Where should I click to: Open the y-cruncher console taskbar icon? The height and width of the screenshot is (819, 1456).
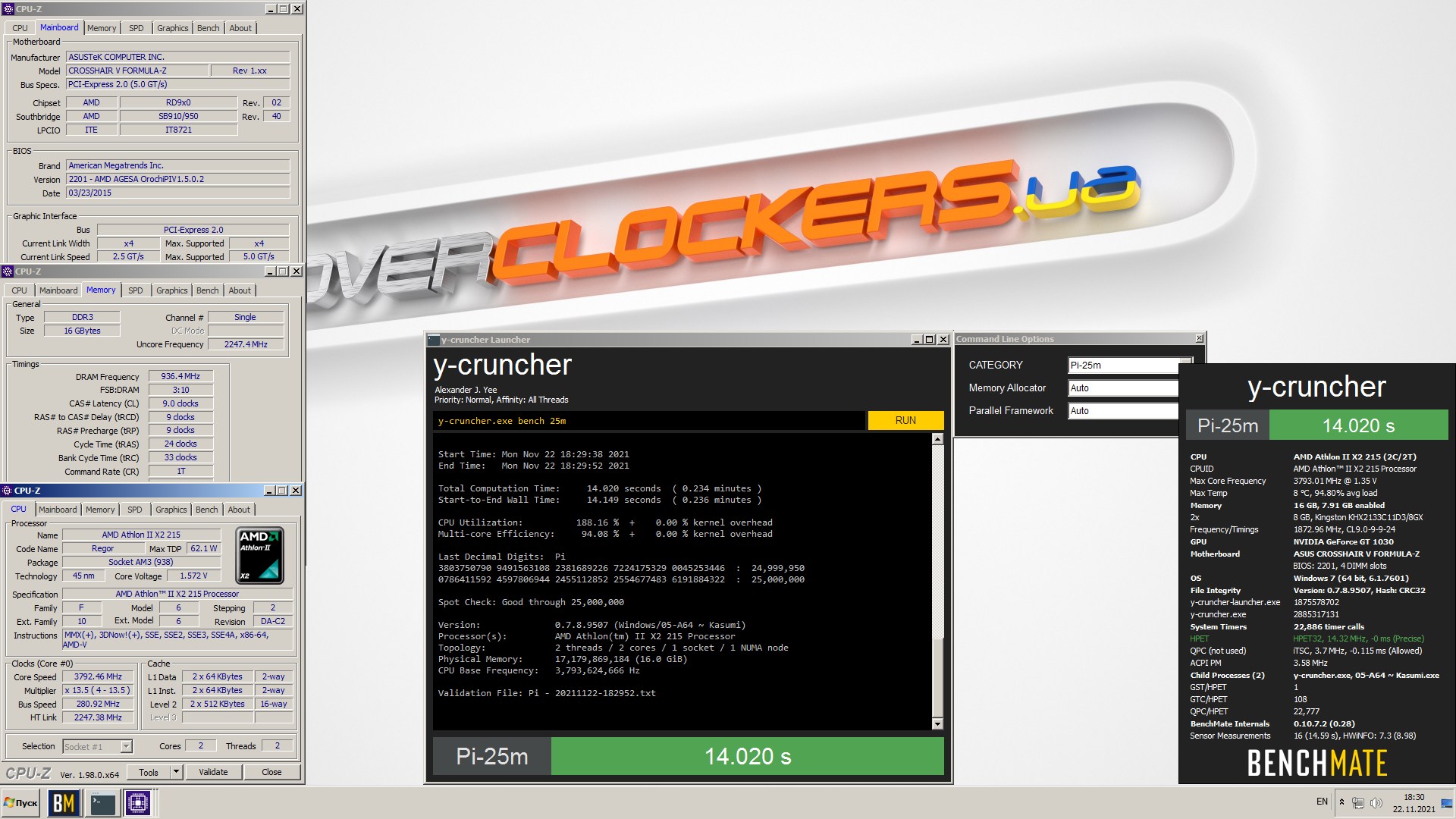[102, 802]
